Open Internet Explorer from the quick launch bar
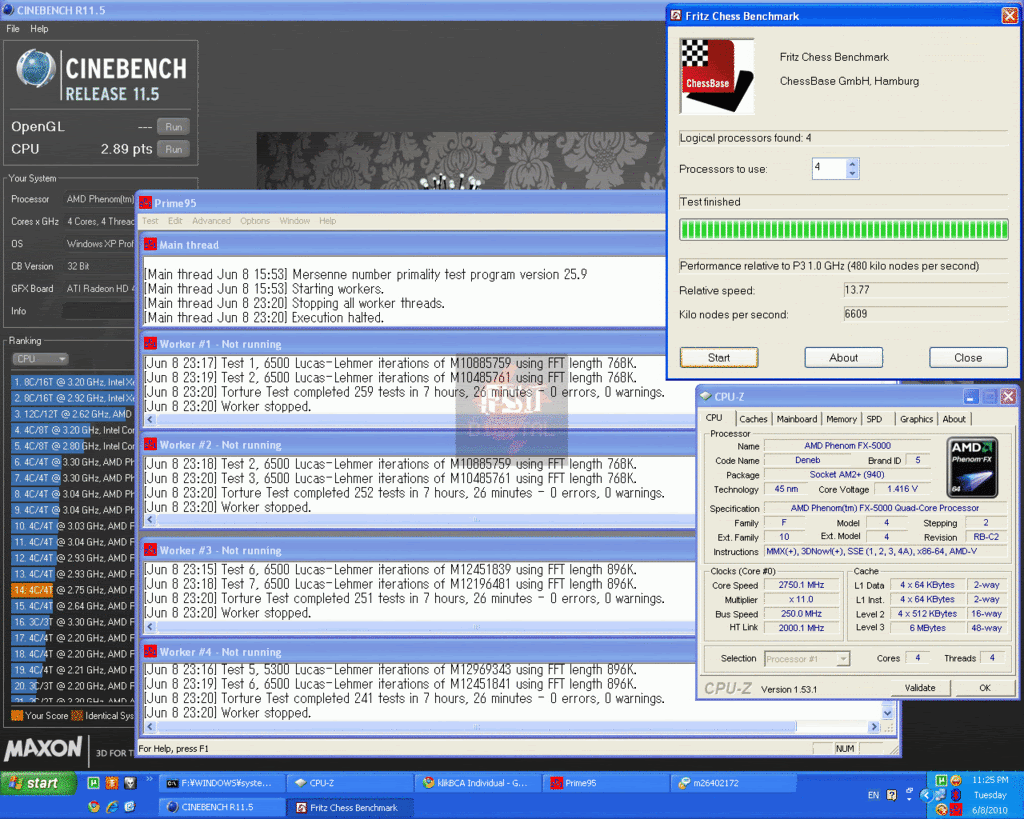Viewport: 1024px width, 819px height. pos(112,807)
